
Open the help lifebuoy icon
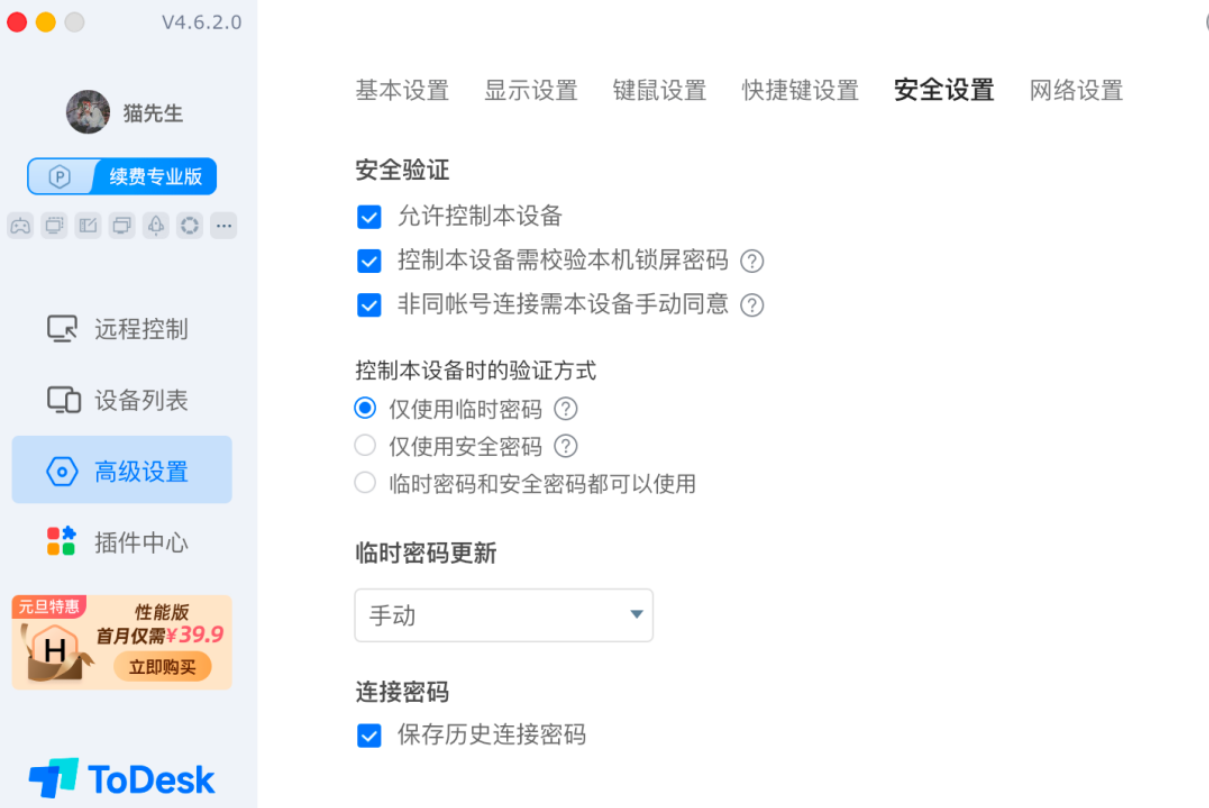pos(188,225)
